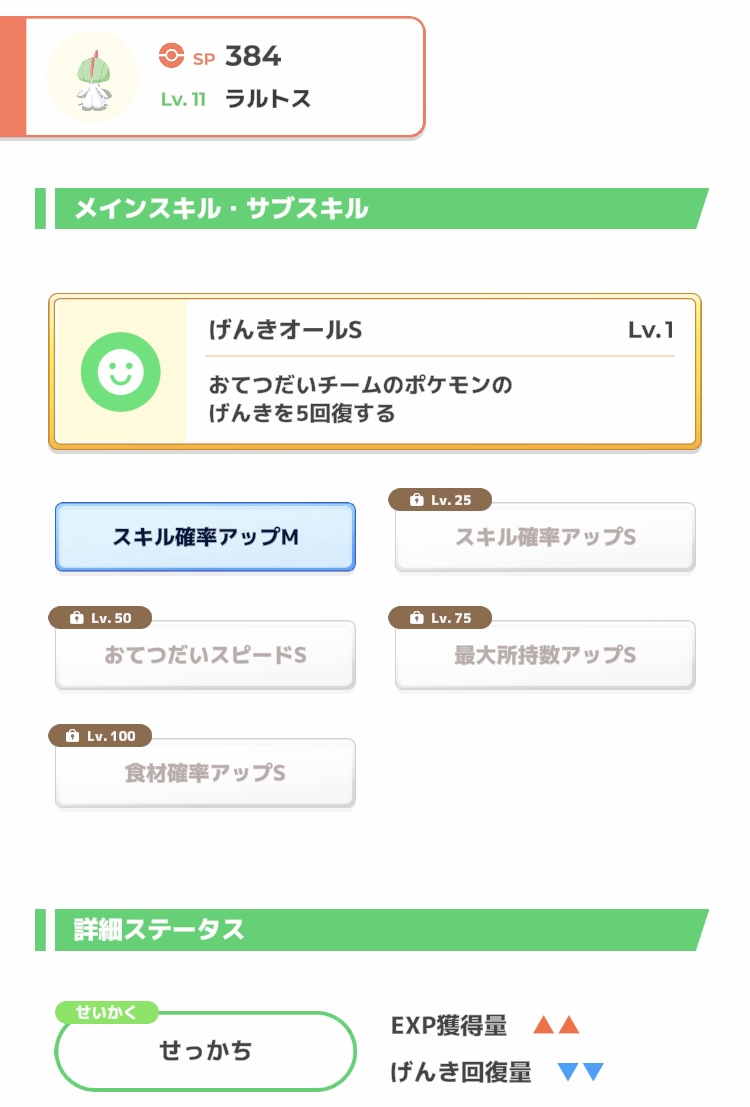Tap the locked おてつだいスピードS sub skill
The image size is (750, 1107).
pyautogui.click(x=205, y=656)
